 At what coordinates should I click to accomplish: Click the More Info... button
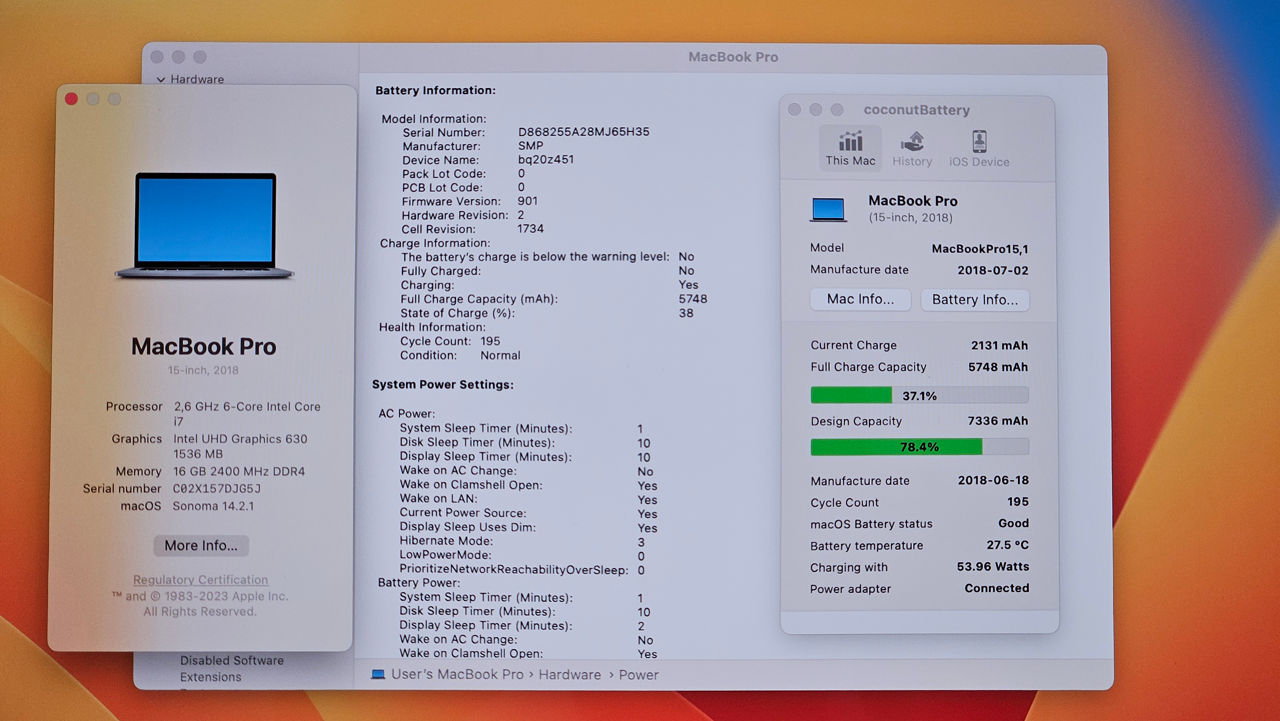point(201,545)
